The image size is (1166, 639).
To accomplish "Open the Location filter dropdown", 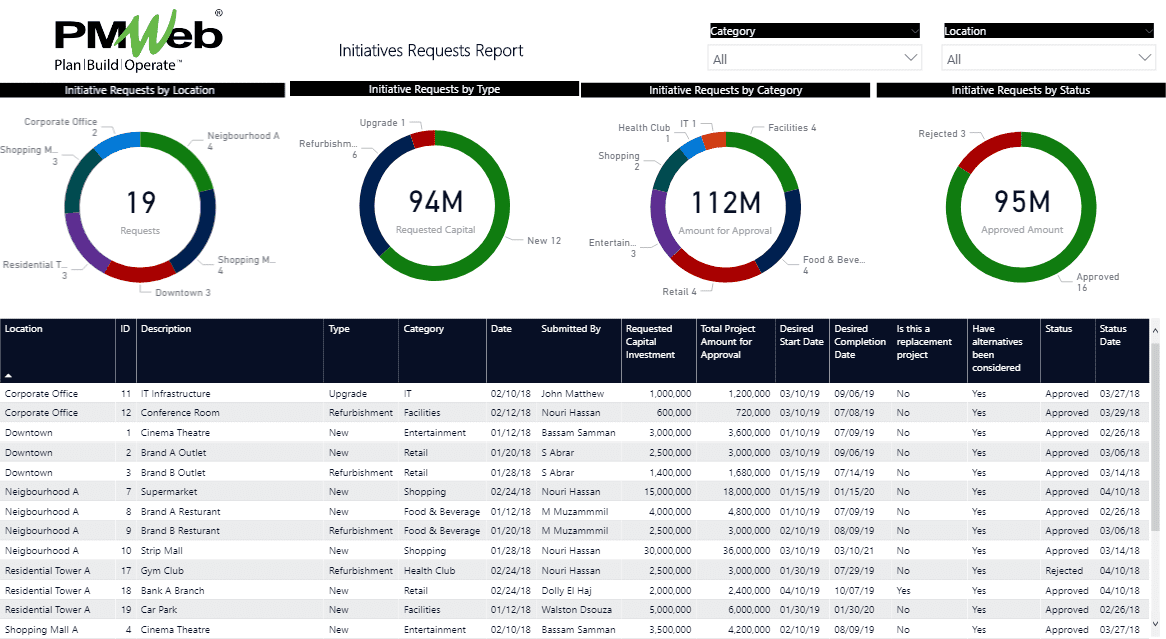I will (1048, 59).
